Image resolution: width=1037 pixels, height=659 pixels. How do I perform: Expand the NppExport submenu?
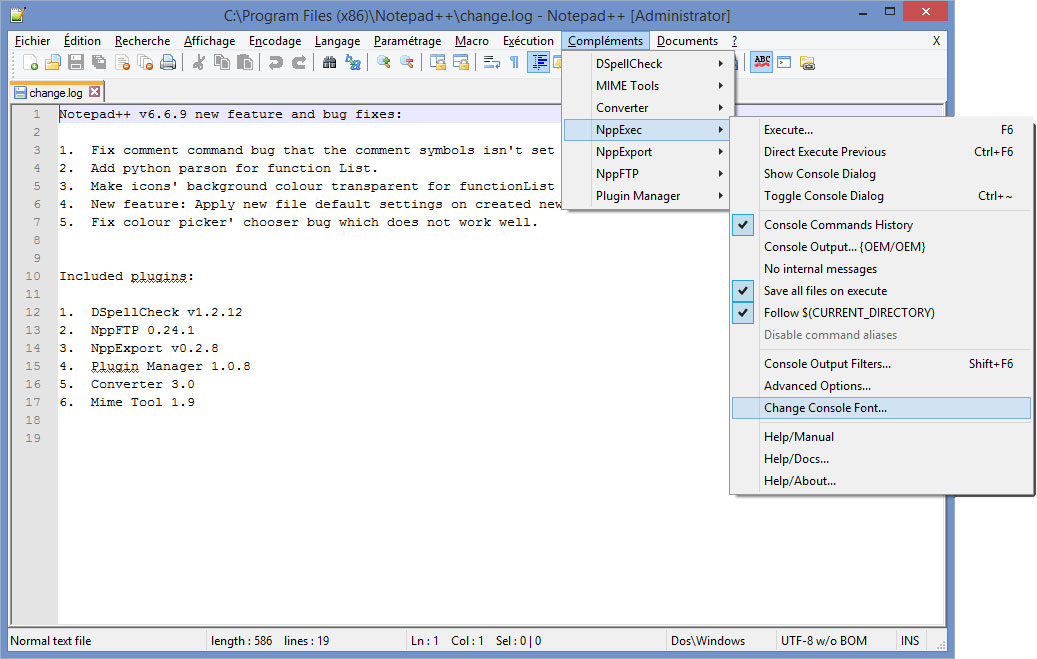[645, 152]
